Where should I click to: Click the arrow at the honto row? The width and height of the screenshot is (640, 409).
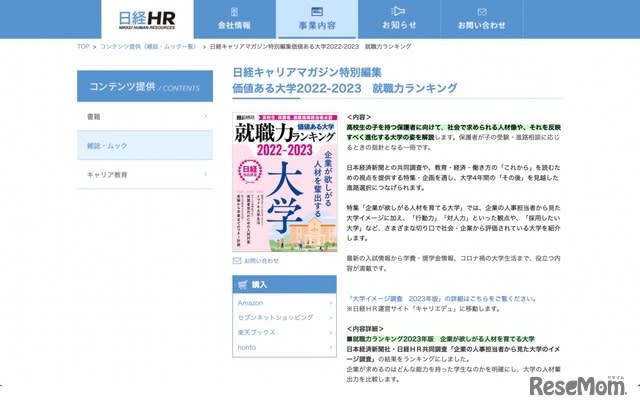point(331,347)
